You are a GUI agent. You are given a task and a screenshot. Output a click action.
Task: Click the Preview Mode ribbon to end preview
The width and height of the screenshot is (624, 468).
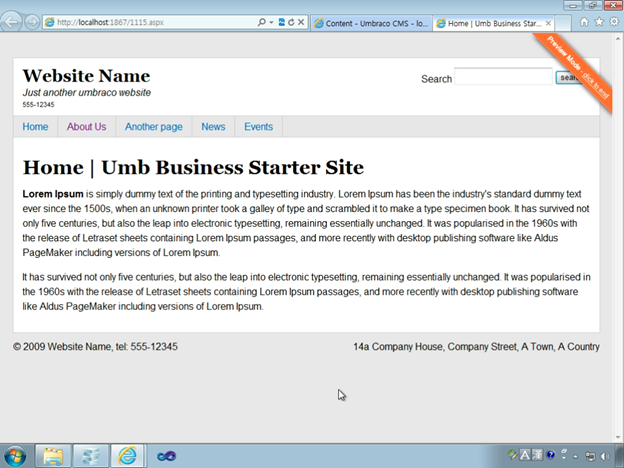click(x=578, y=67)
